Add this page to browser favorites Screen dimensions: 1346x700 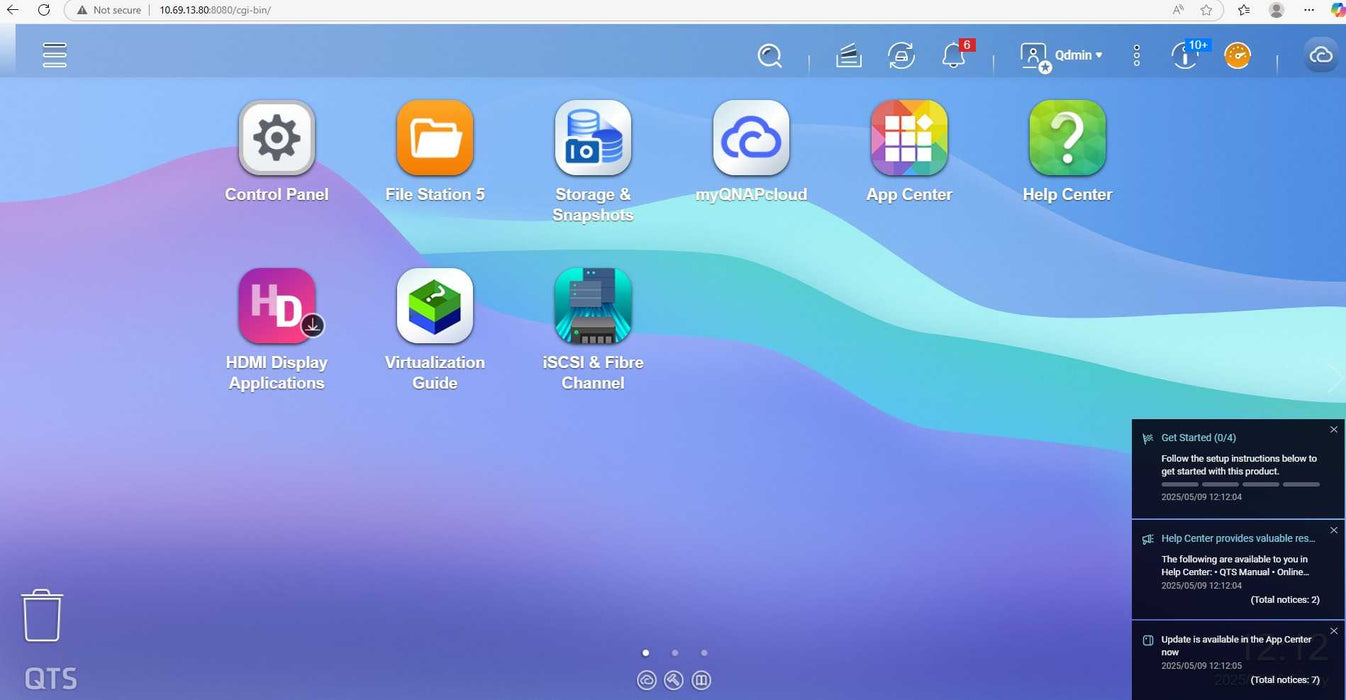pyautogui.click(x=1207, y=10)
